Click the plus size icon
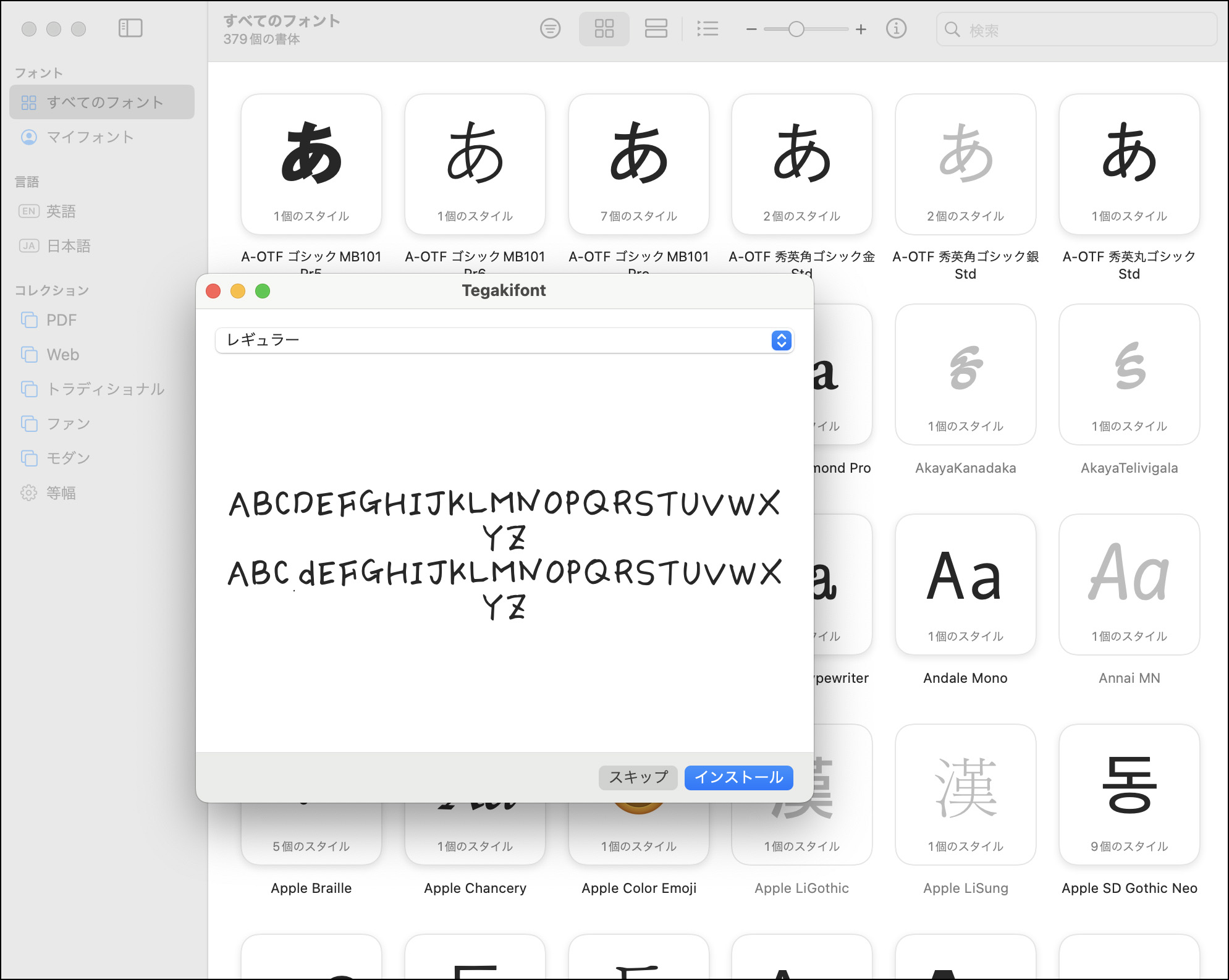1229x980 pixels. [861, 29]
